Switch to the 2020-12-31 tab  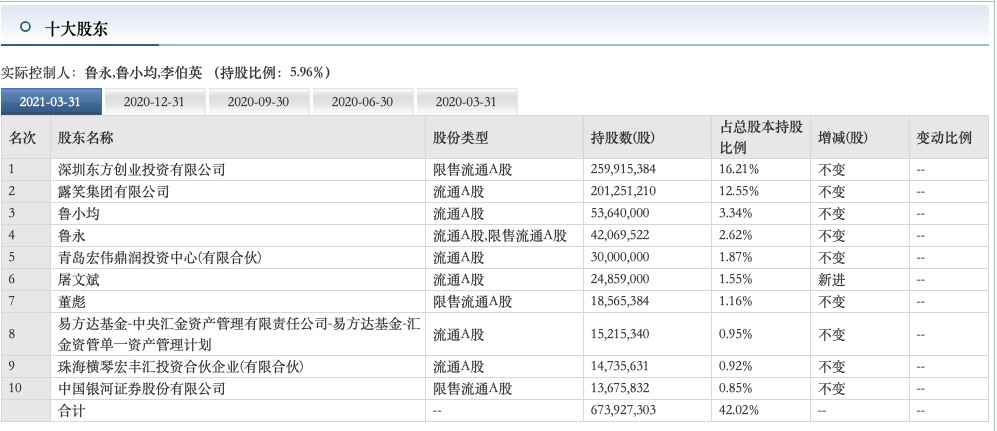pos(155,102)
